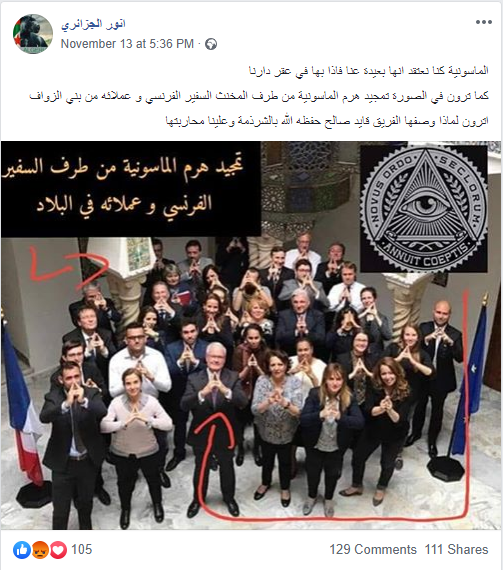
Task: Click the first line of Arabic post text
Action: click(369, 71)
